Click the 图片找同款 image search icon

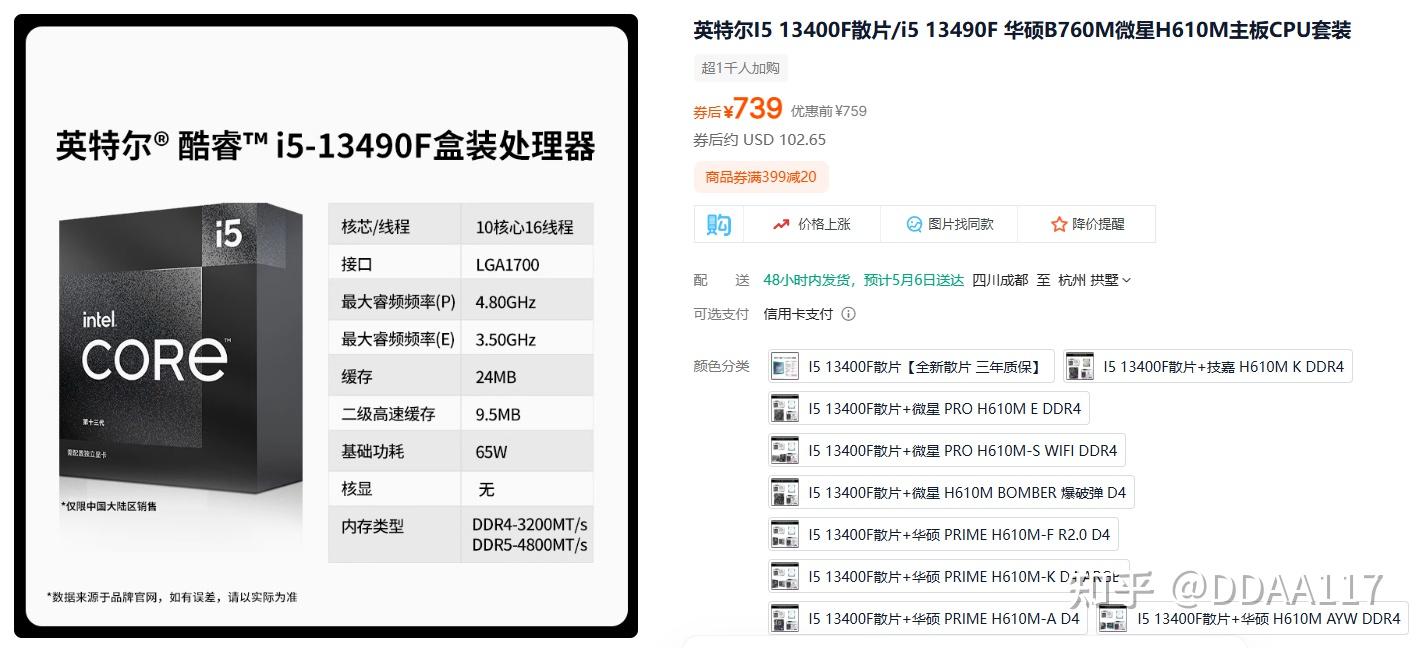[914, 224]
